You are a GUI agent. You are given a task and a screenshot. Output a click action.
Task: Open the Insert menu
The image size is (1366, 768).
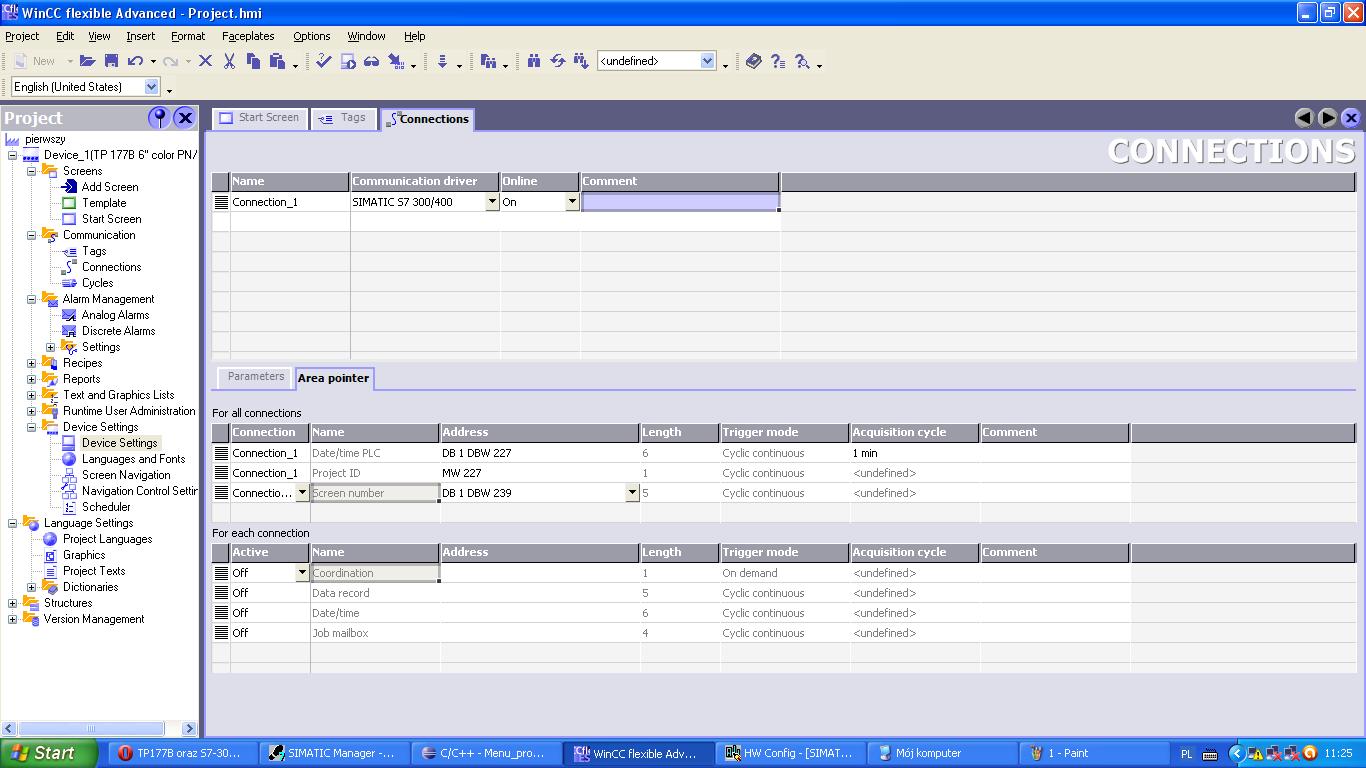(x=140, y=36)
